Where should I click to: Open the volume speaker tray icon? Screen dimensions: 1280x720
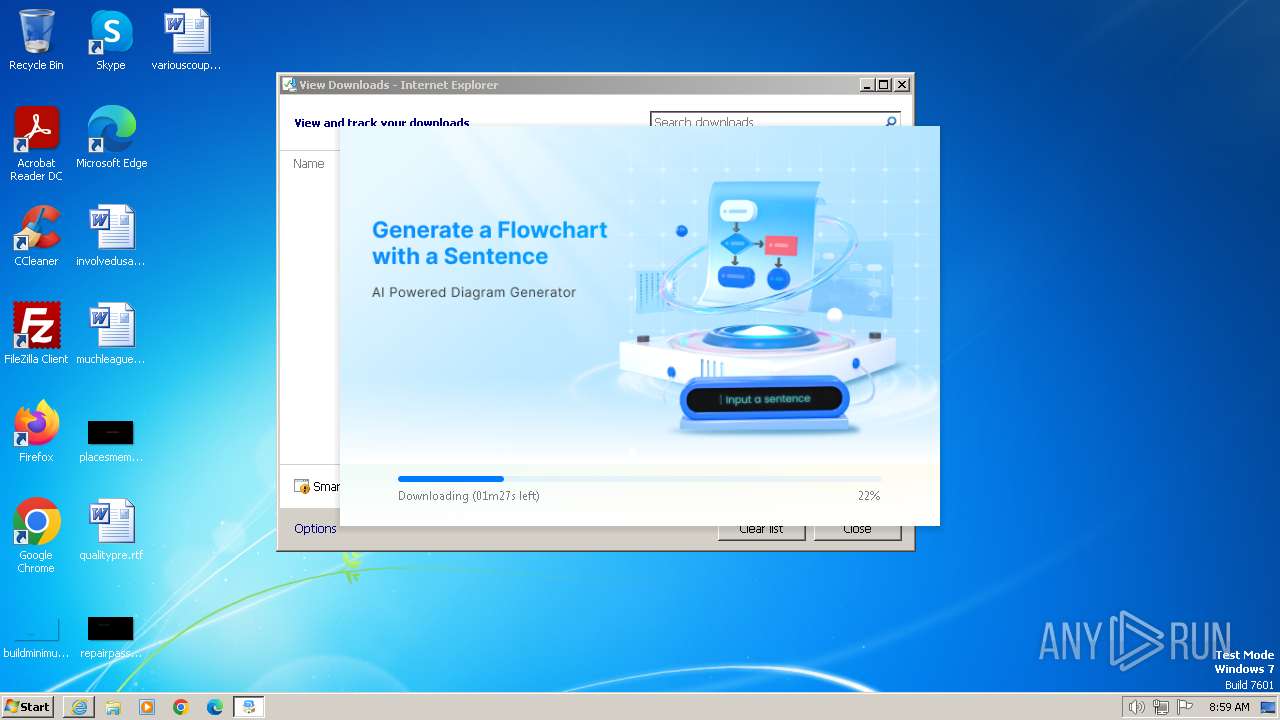click(1136, 707)
